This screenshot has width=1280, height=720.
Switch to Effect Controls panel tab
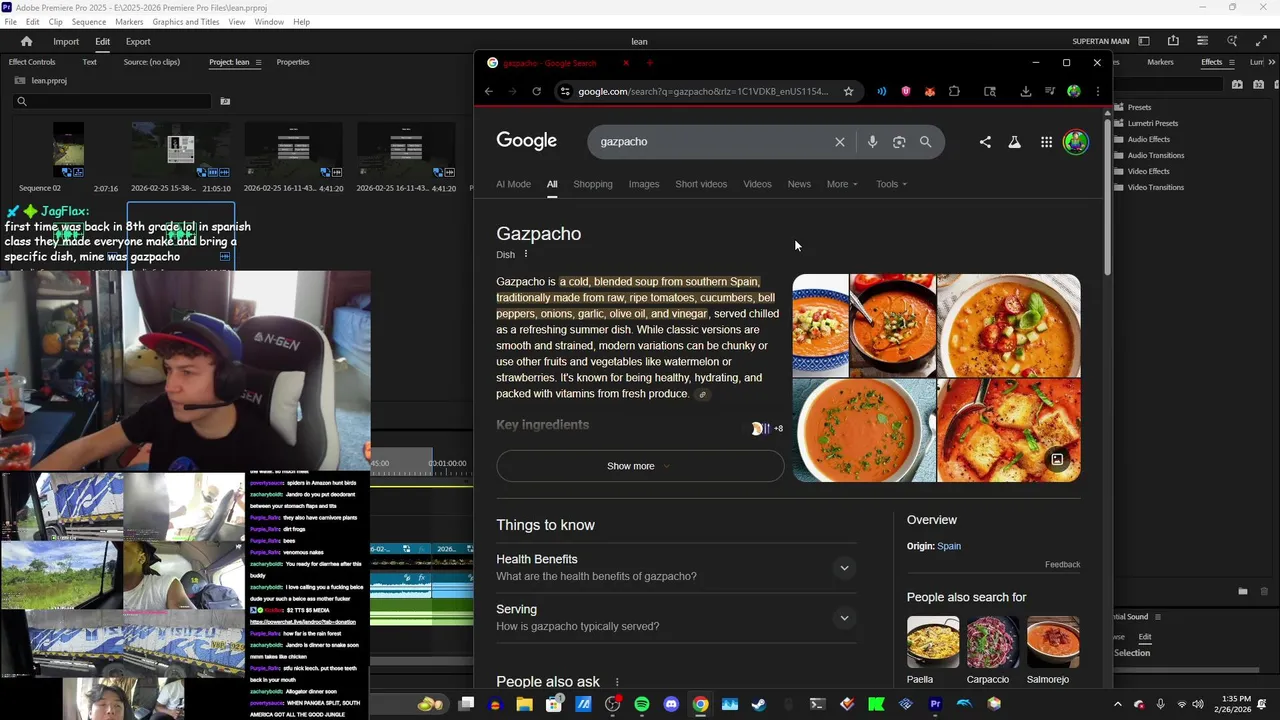point(32,62)
